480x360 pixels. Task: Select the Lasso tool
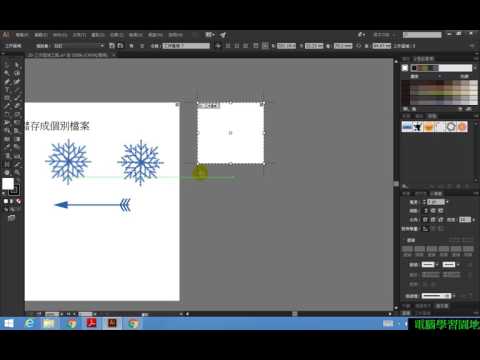tap(17, 73)
